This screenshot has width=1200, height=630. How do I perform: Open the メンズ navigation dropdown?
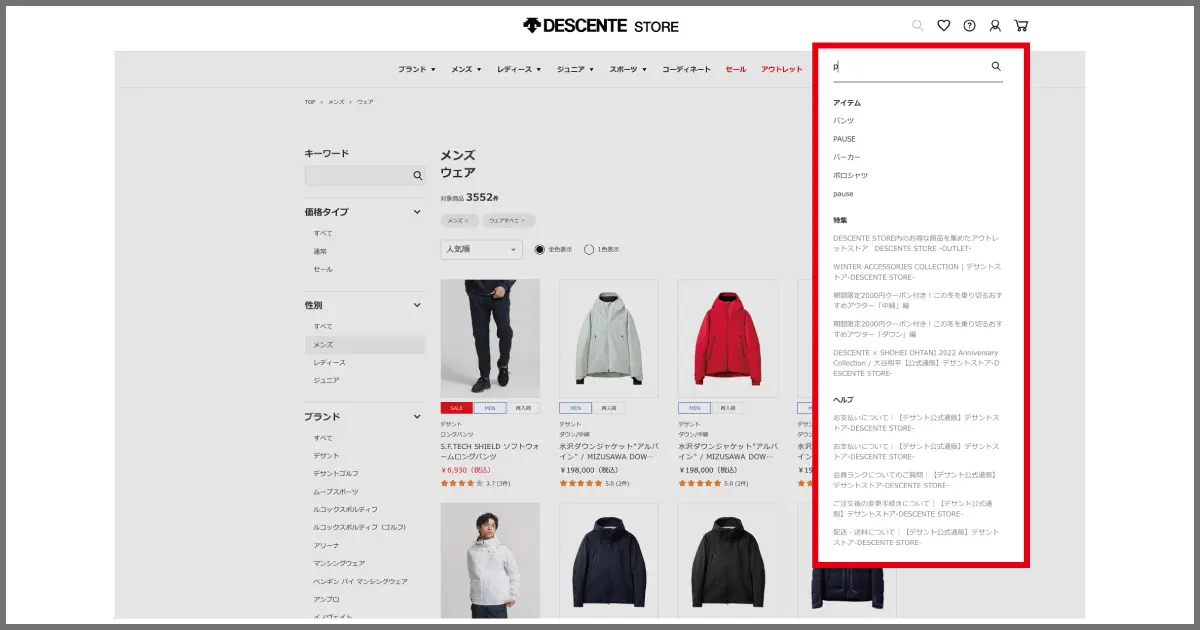tap(466, 69)
